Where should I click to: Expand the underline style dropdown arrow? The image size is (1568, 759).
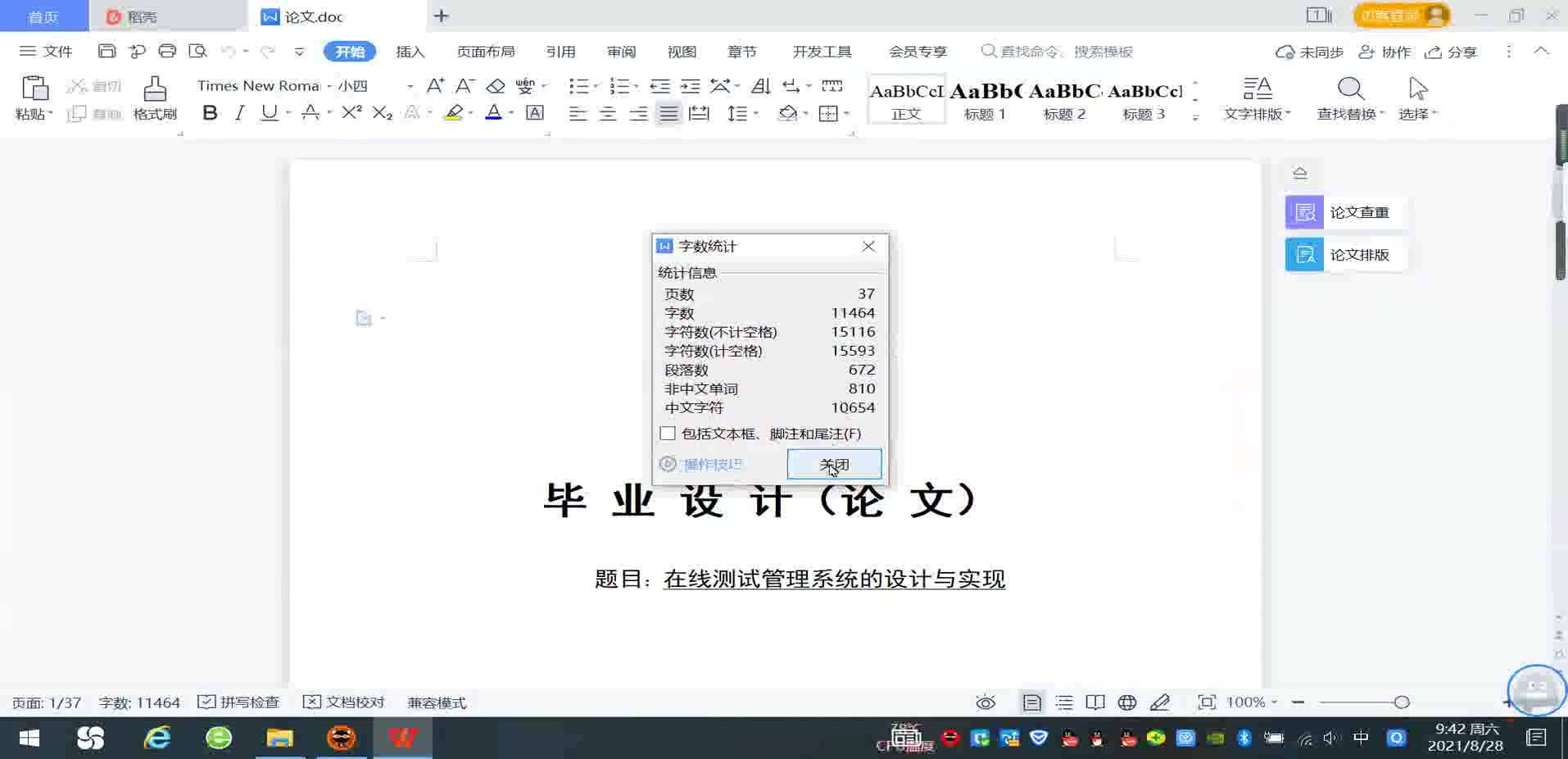pos(288,113)
